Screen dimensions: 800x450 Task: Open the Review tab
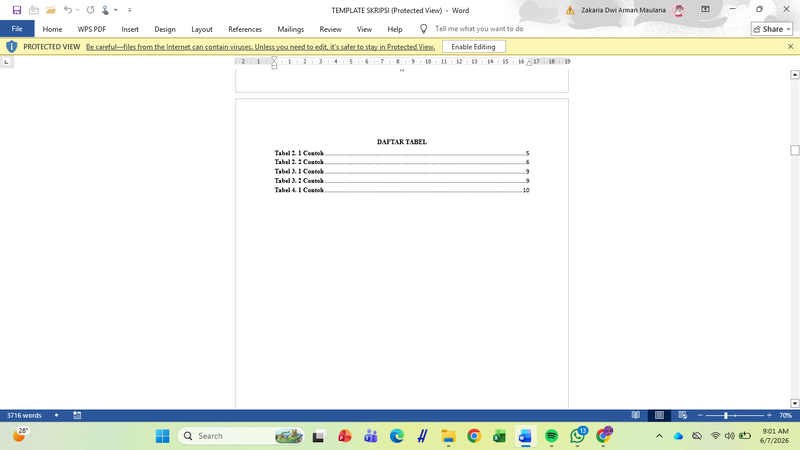pyautogui.click(x=330, y=29)
